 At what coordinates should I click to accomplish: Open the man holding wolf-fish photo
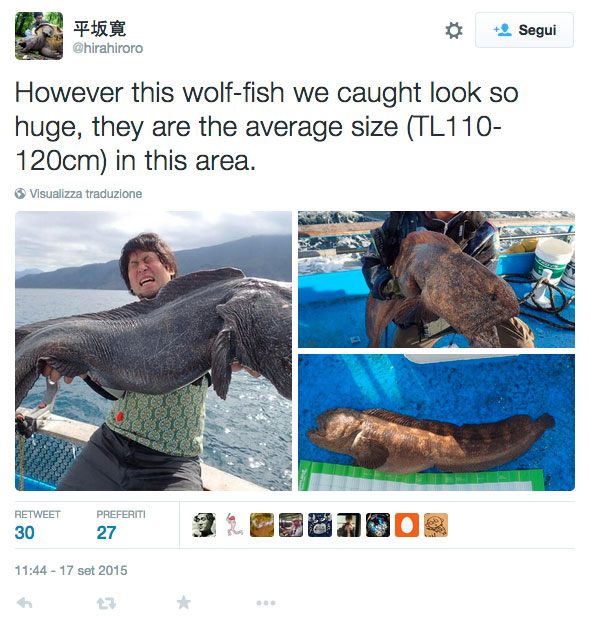[153, 351]
